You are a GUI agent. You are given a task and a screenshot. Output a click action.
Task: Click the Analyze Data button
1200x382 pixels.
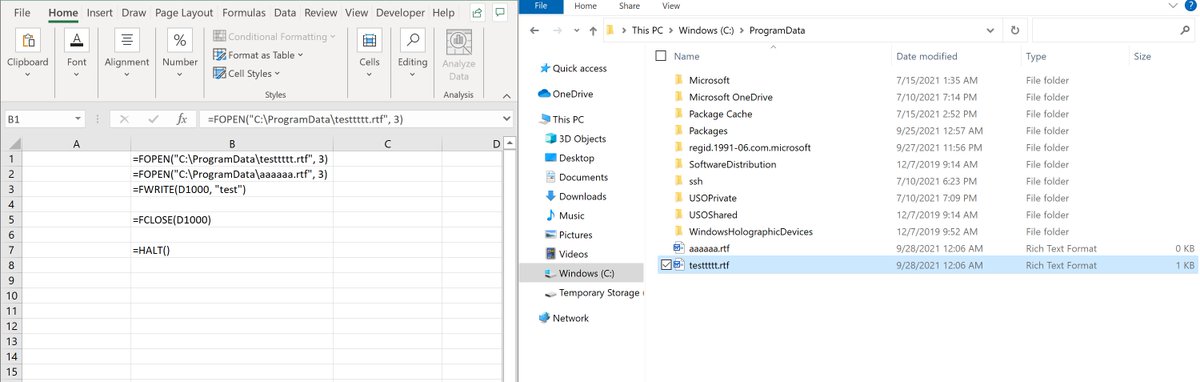[x=459, y=56]
